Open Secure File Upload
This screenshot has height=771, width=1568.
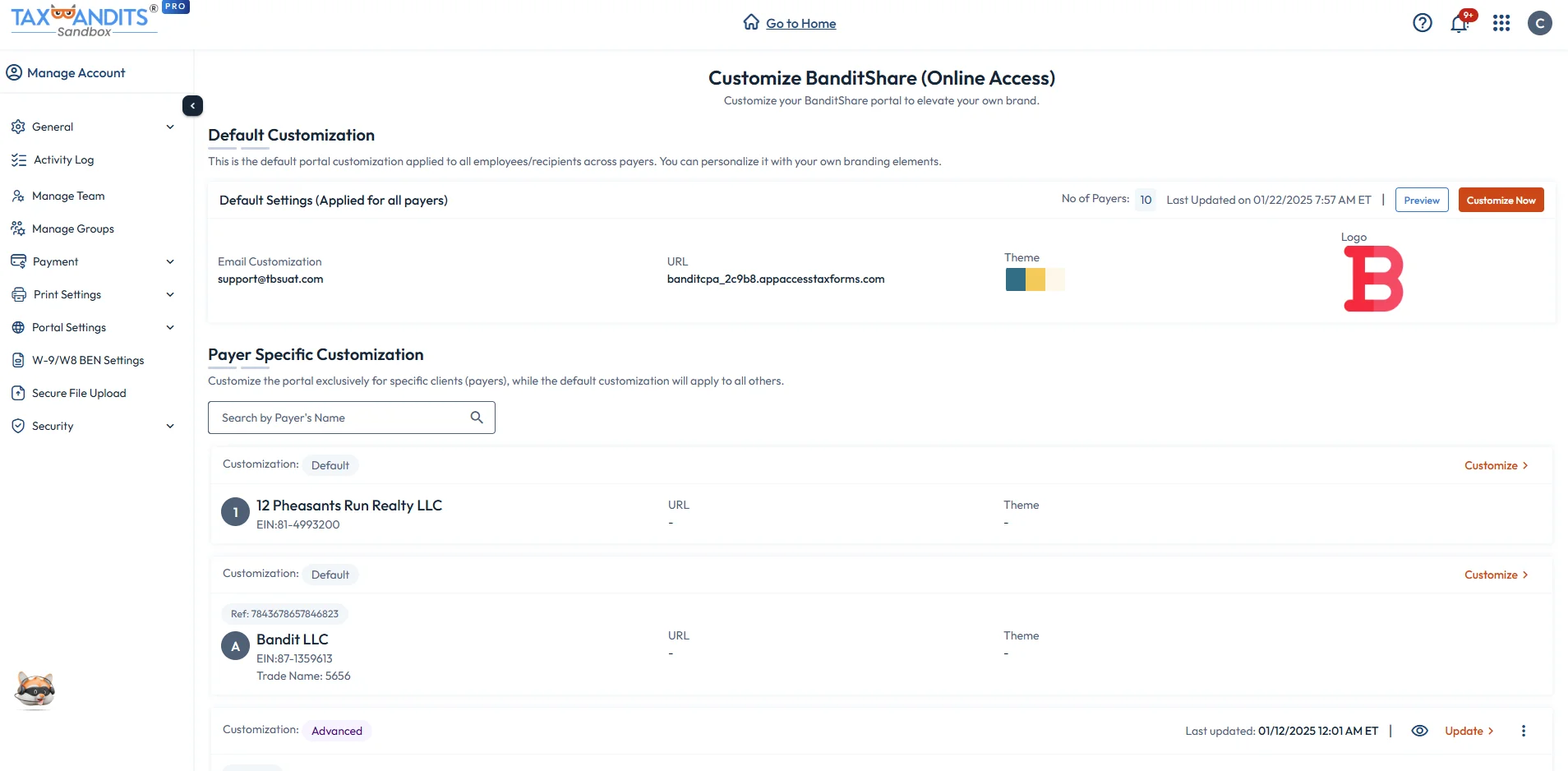click(x=79, y=393)
